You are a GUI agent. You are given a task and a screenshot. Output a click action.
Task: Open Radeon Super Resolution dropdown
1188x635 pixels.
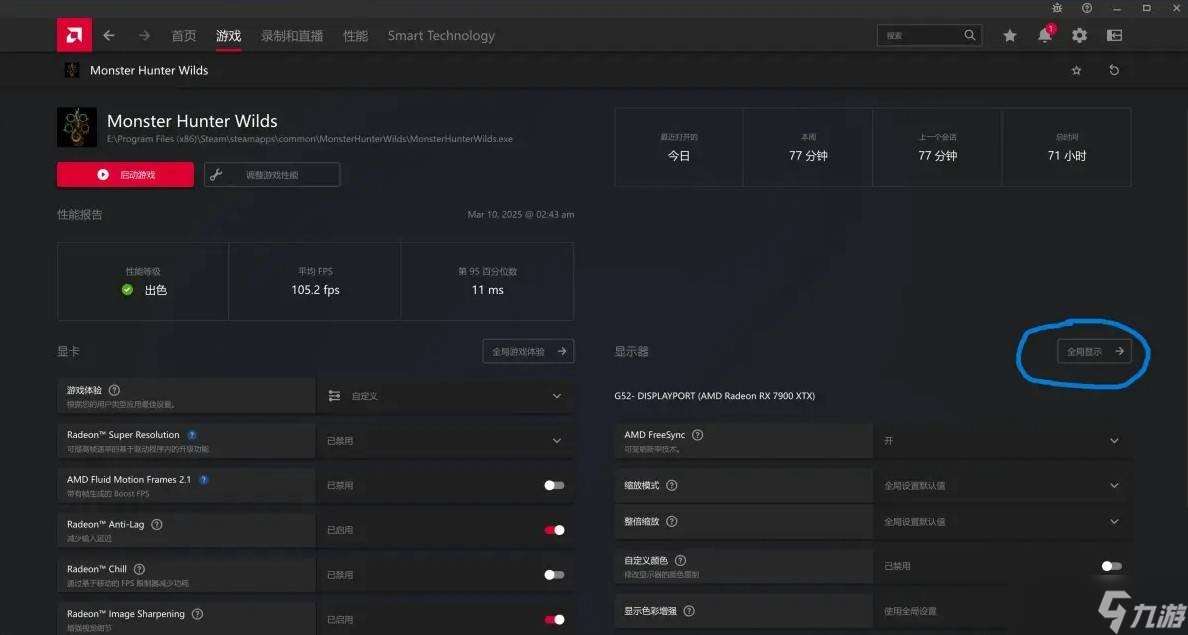click(445, 440)
